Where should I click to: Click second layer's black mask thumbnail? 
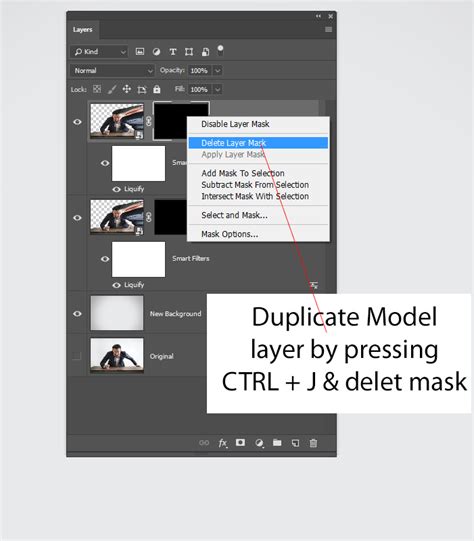click(x=170, y=217)
